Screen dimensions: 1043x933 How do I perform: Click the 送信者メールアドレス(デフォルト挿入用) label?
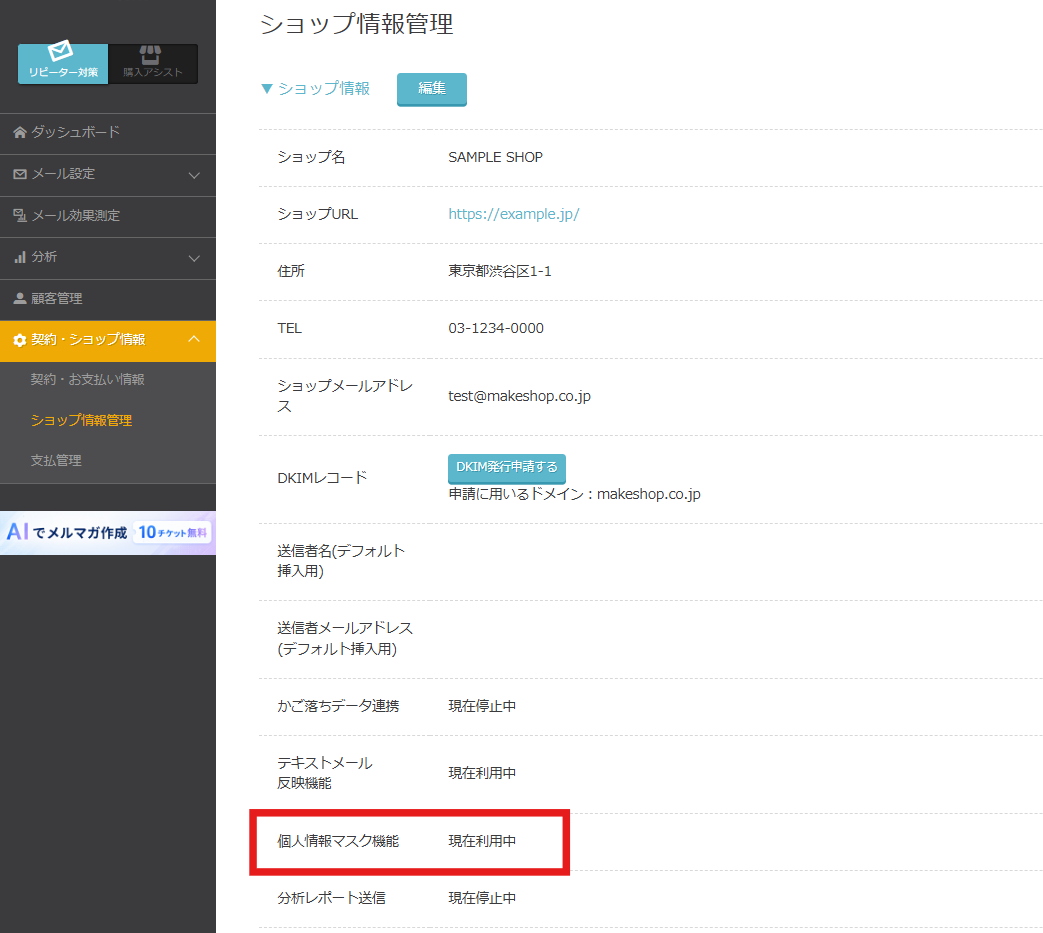pos(345,638)
